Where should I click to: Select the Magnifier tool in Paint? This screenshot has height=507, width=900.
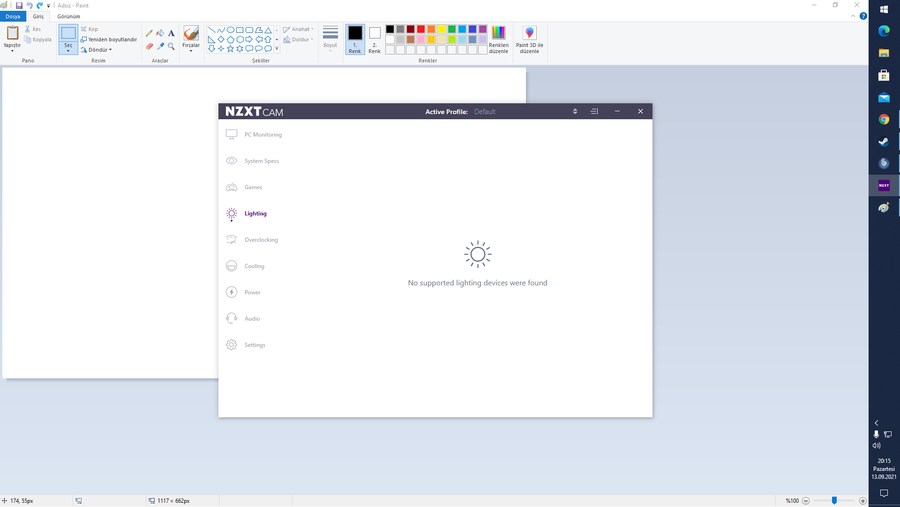pos(171,46)
